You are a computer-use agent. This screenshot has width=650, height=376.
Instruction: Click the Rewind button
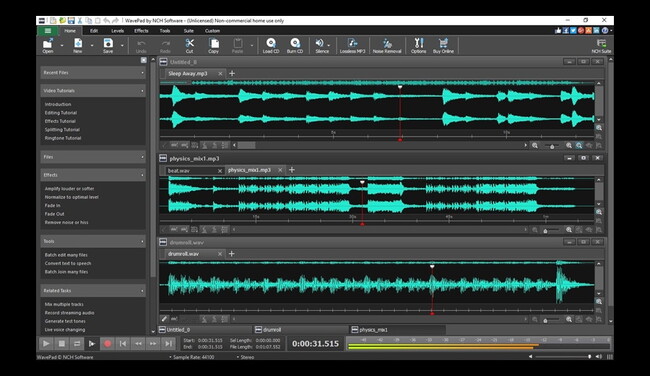(x=138, y=343)
